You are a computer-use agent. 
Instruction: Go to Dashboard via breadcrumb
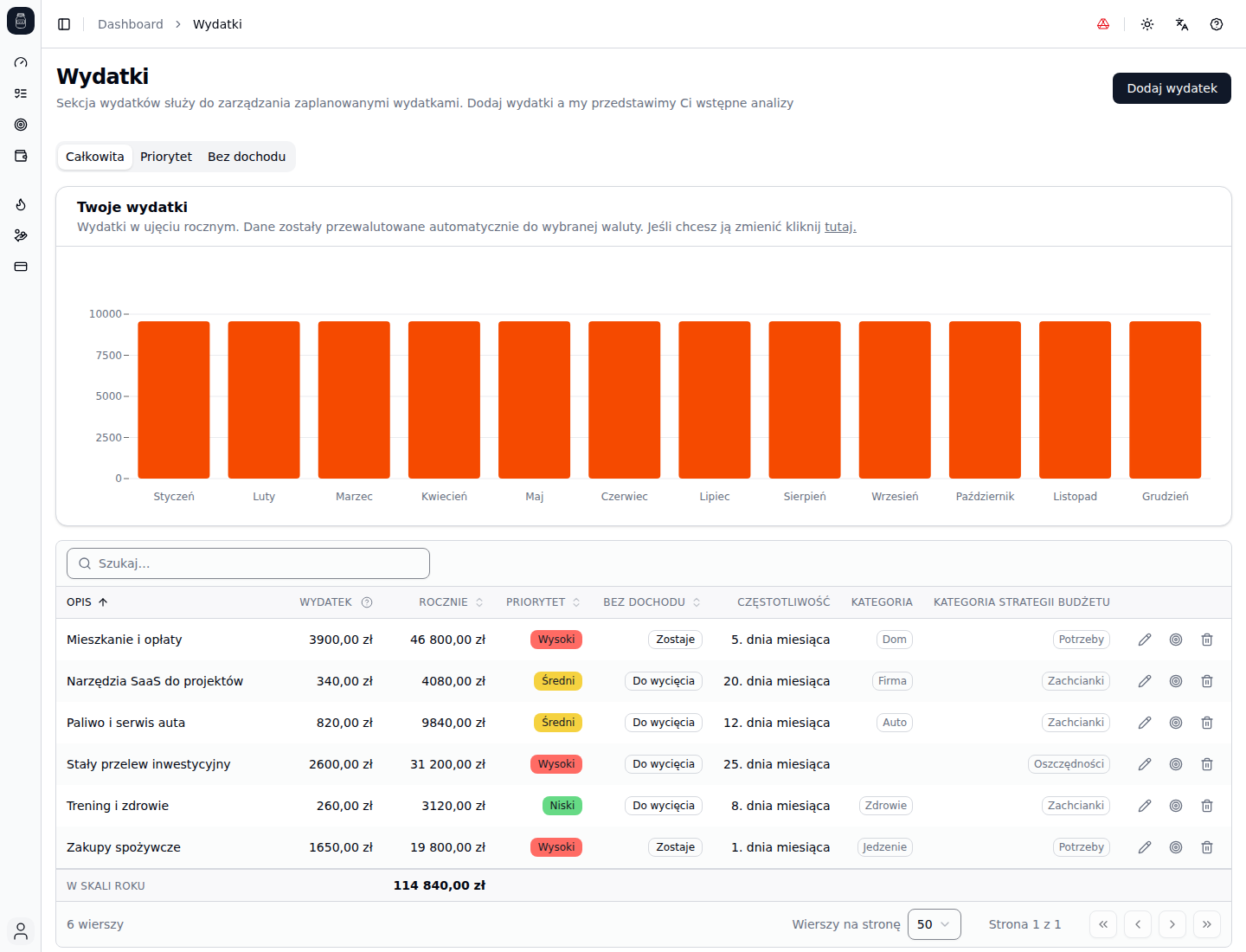point(131,24)
